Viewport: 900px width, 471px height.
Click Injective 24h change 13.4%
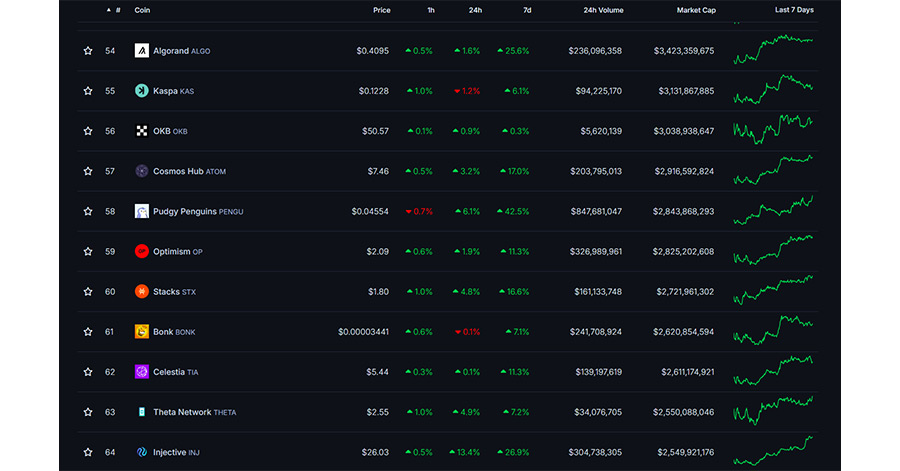[465, 453]
